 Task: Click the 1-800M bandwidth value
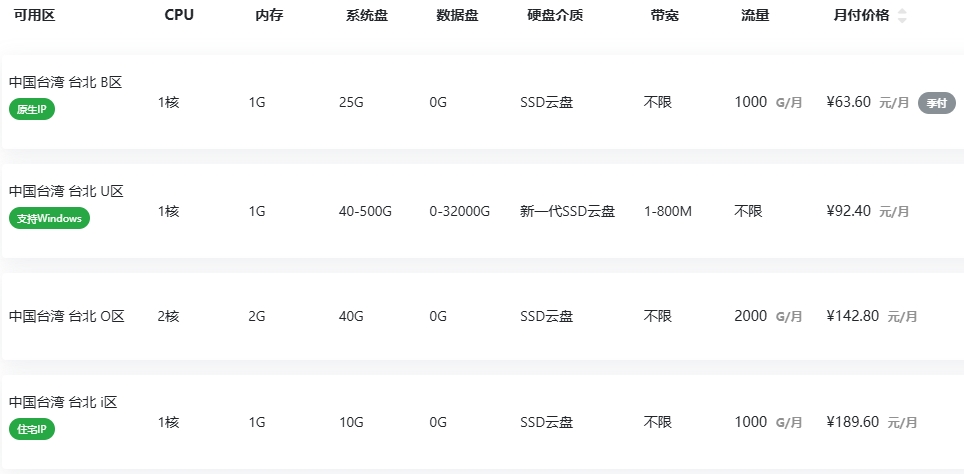click(668, 211)
